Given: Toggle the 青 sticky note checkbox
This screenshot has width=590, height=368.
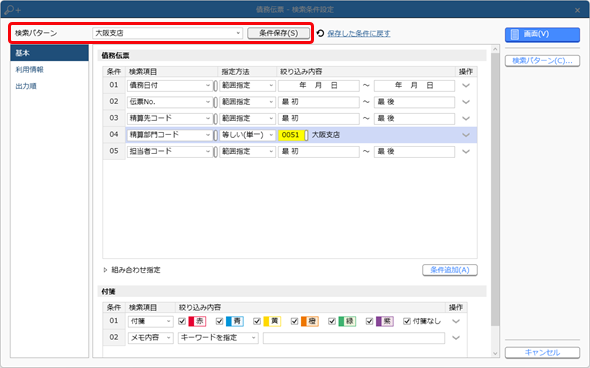Looking at the screenshot, I should point(220,321).
